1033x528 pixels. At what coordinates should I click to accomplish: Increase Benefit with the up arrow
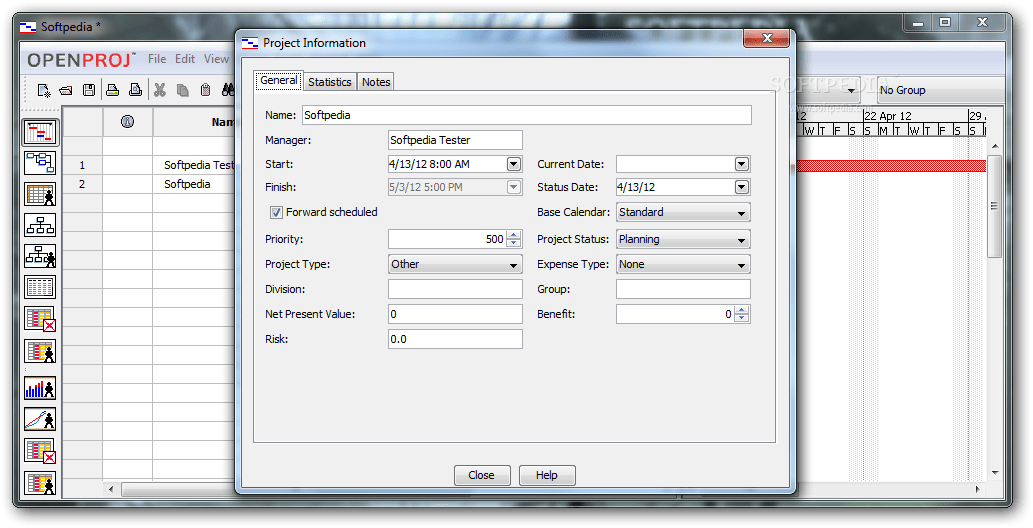click(742, 310)
